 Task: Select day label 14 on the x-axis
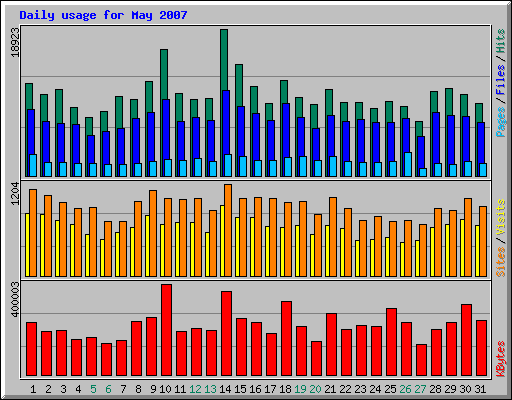click(x=225, y=389)
